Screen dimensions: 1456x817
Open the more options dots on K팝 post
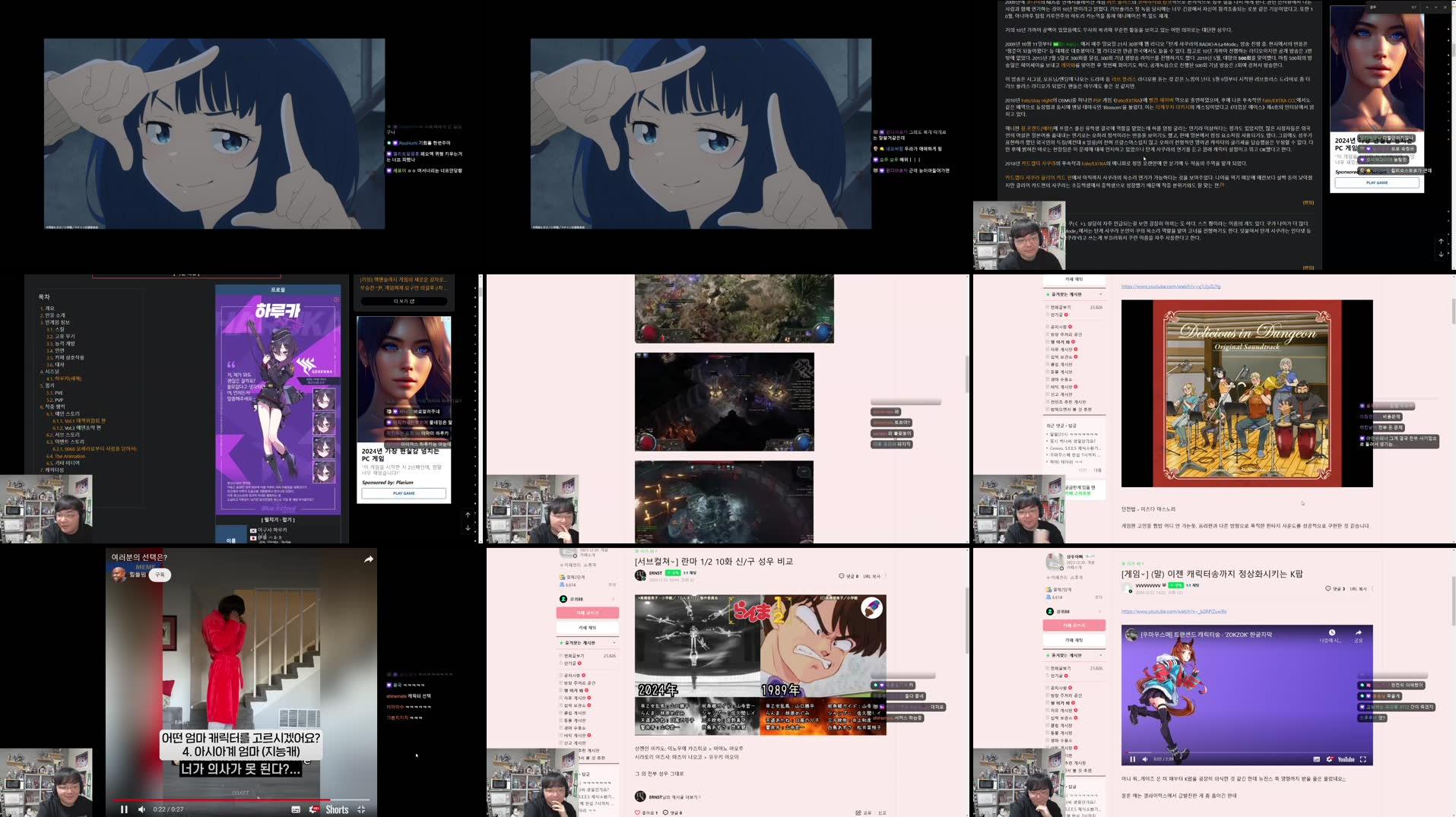1372,589
